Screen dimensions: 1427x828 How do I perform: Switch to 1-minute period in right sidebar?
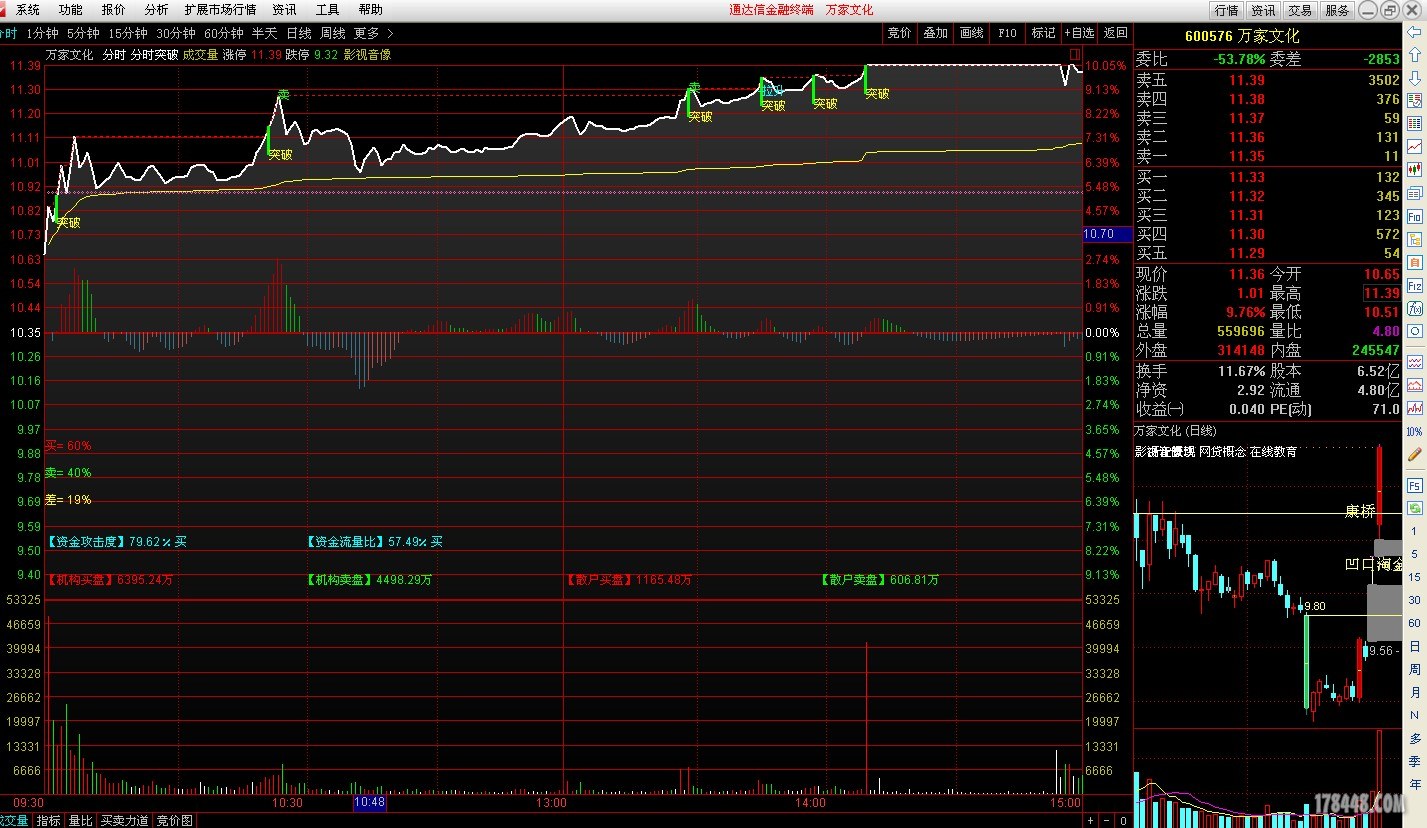[1415, 531]
